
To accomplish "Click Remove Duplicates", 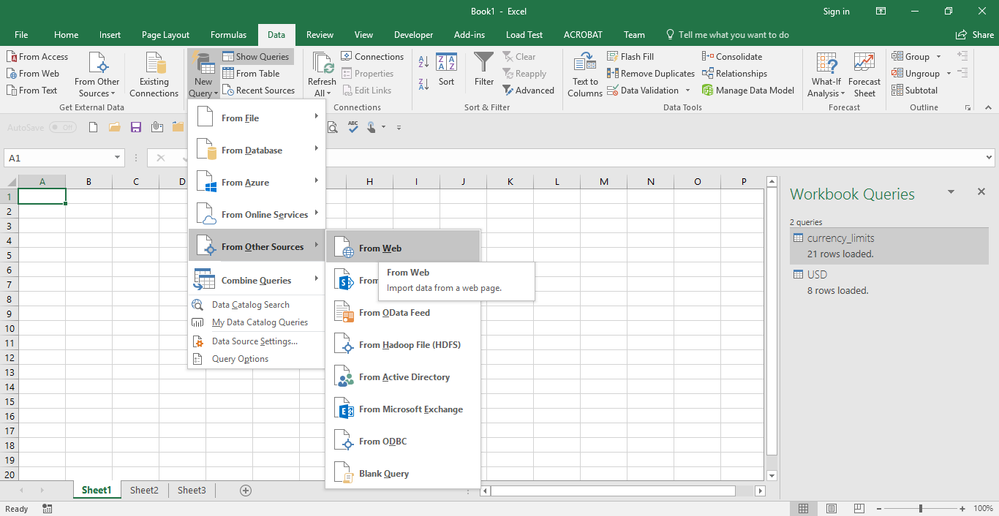I will pyautogui.click(x=650, y=73).
